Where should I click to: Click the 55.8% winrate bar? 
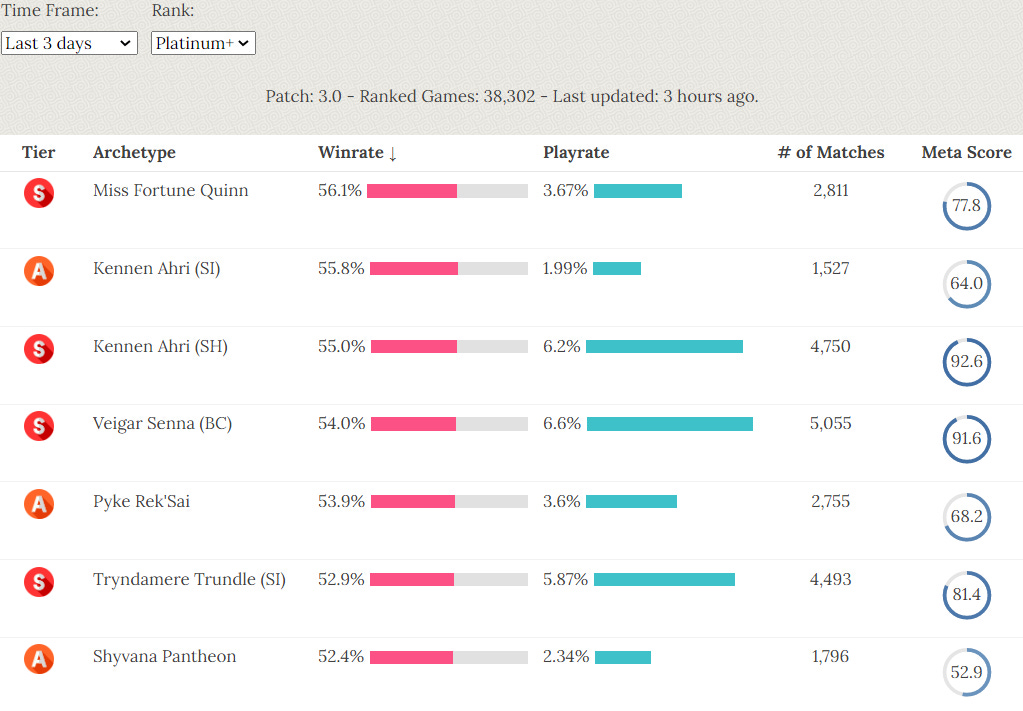[x=449, y=268]
